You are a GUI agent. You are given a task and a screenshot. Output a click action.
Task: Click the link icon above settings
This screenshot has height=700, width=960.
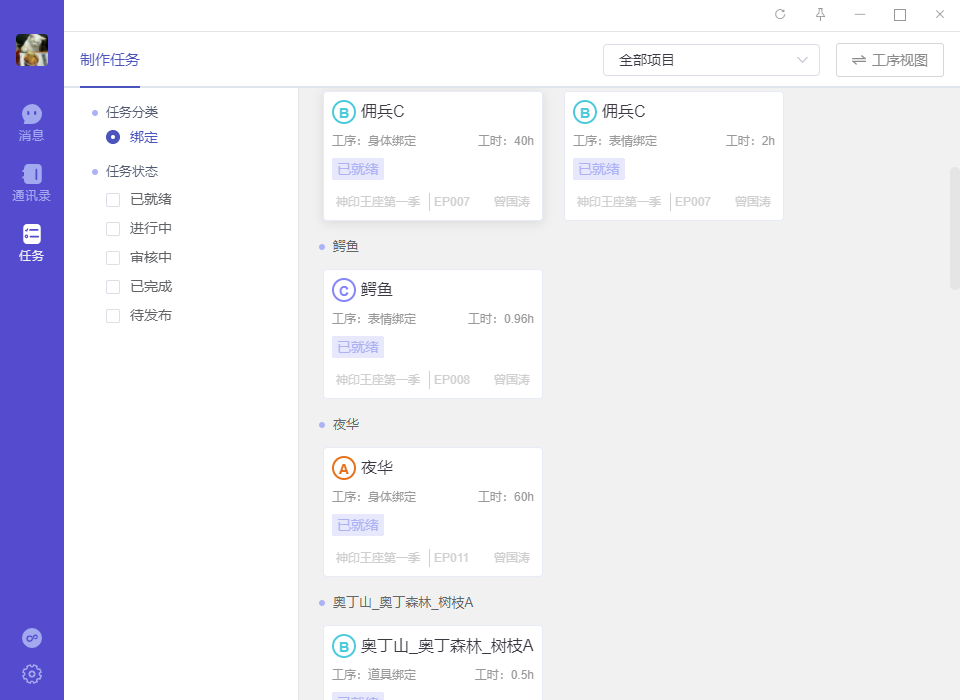(x=32, y=638)
